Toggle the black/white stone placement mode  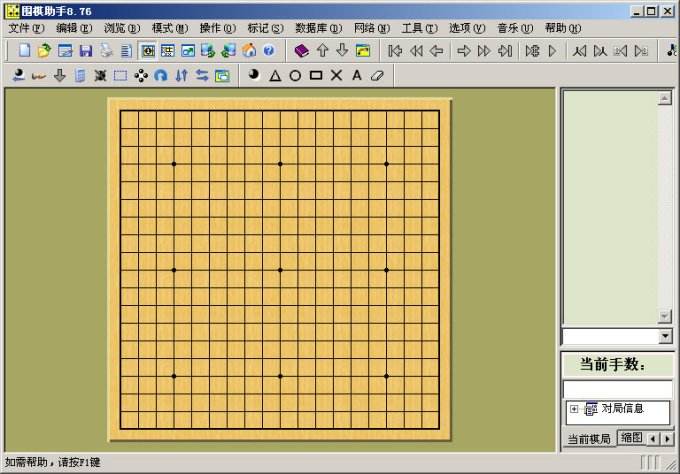pyautogui.click(x=253, y=75)
